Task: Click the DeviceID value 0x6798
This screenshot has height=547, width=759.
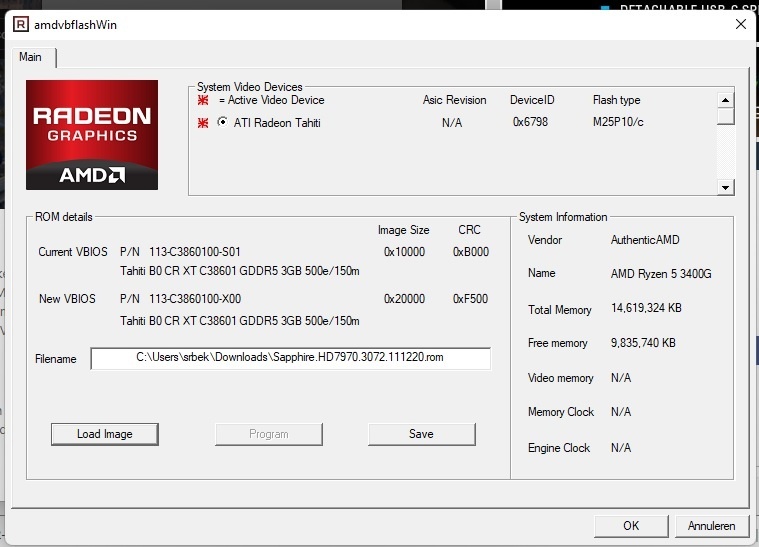Action: point(531,122)
